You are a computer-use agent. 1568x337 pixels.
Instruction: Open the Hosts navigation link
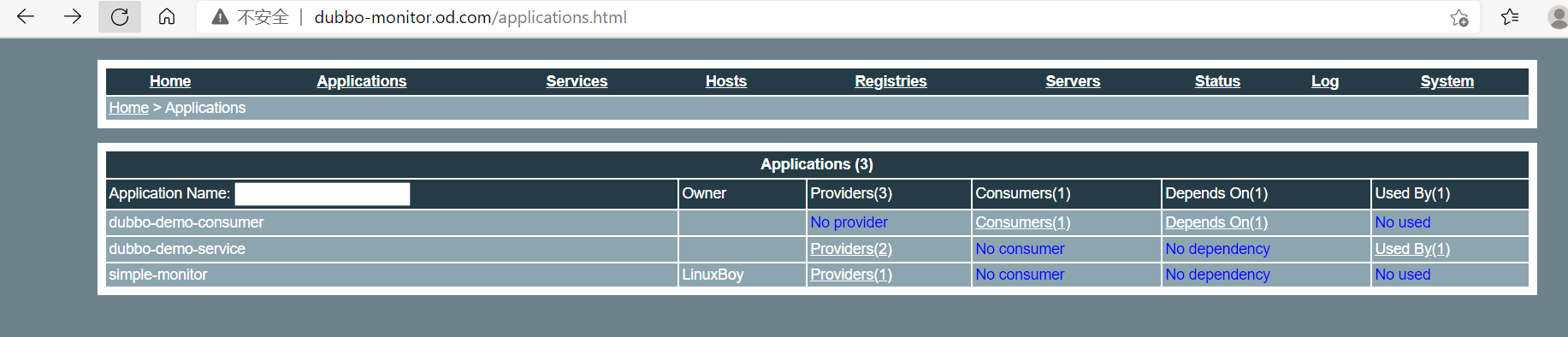pyautogui.click(x=726, y=81)
